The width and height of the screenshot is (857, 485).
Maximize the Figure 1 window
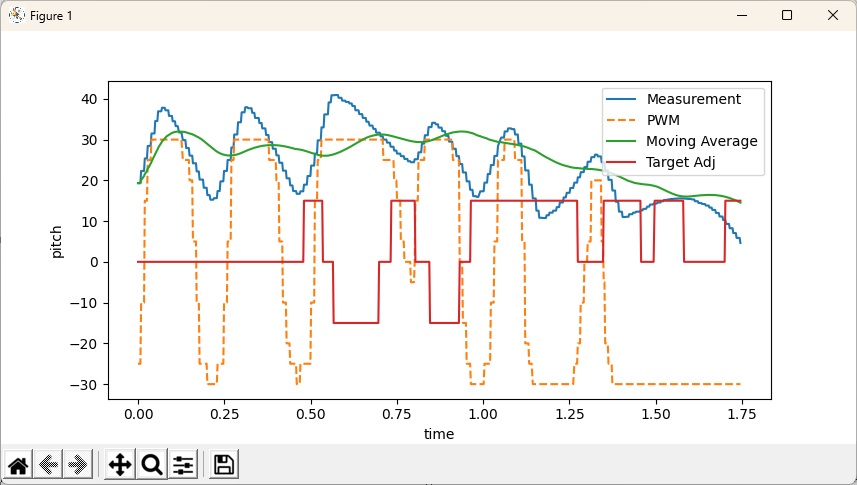pyautogui.click(x=787, y=15)
